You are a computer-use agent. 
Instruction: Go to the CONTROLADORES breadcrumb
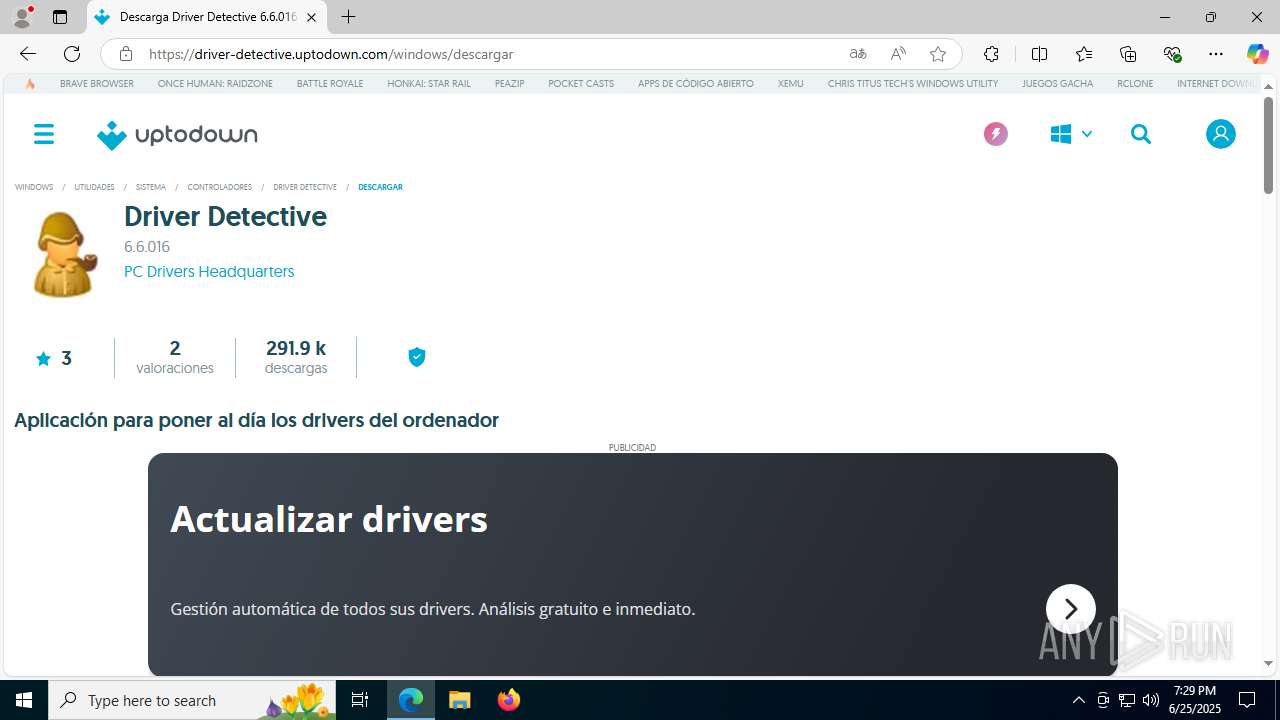coord(219,187)
